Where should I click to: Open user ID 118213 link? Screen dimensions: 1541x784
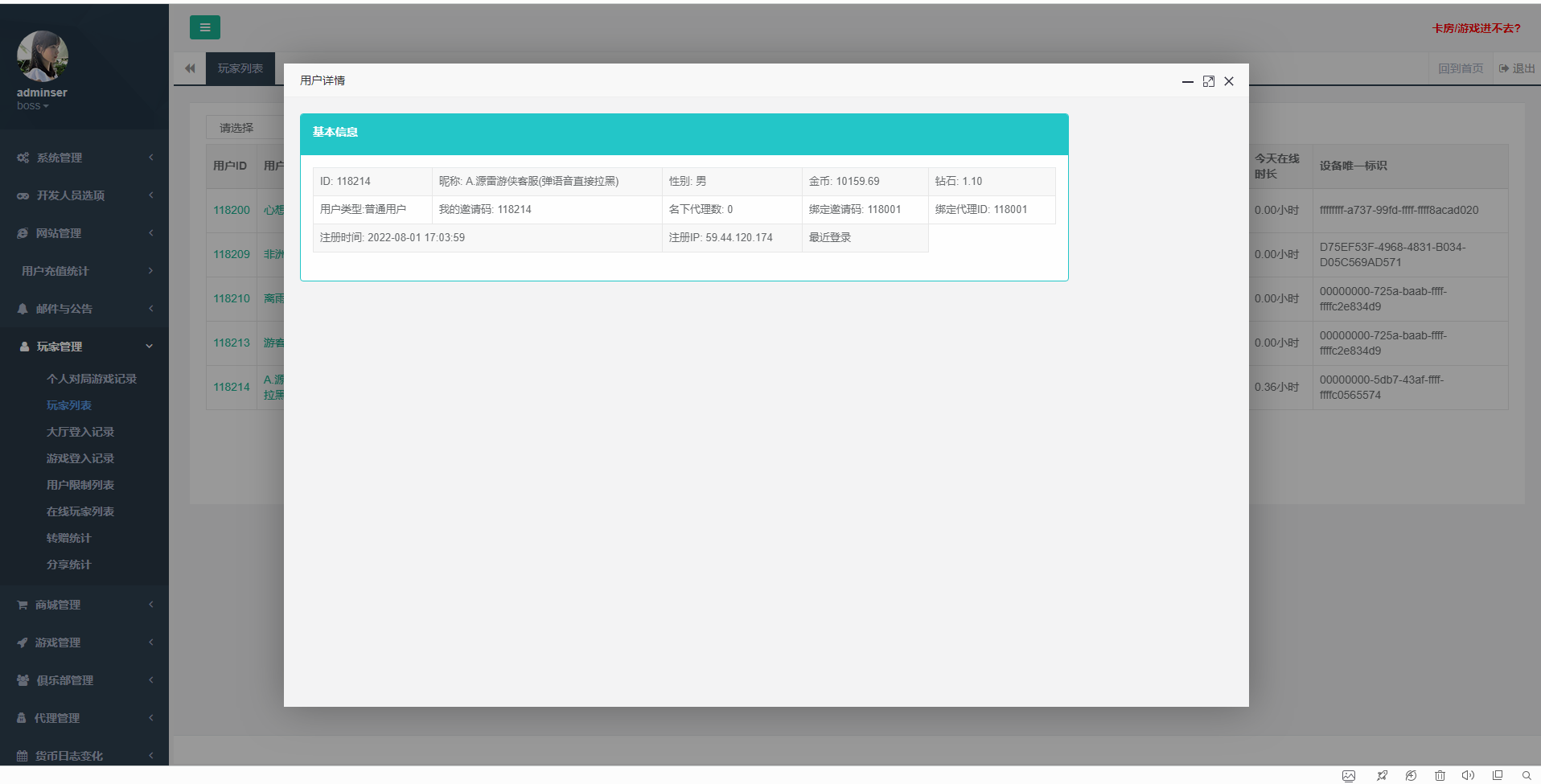click(x=232, y=343)
